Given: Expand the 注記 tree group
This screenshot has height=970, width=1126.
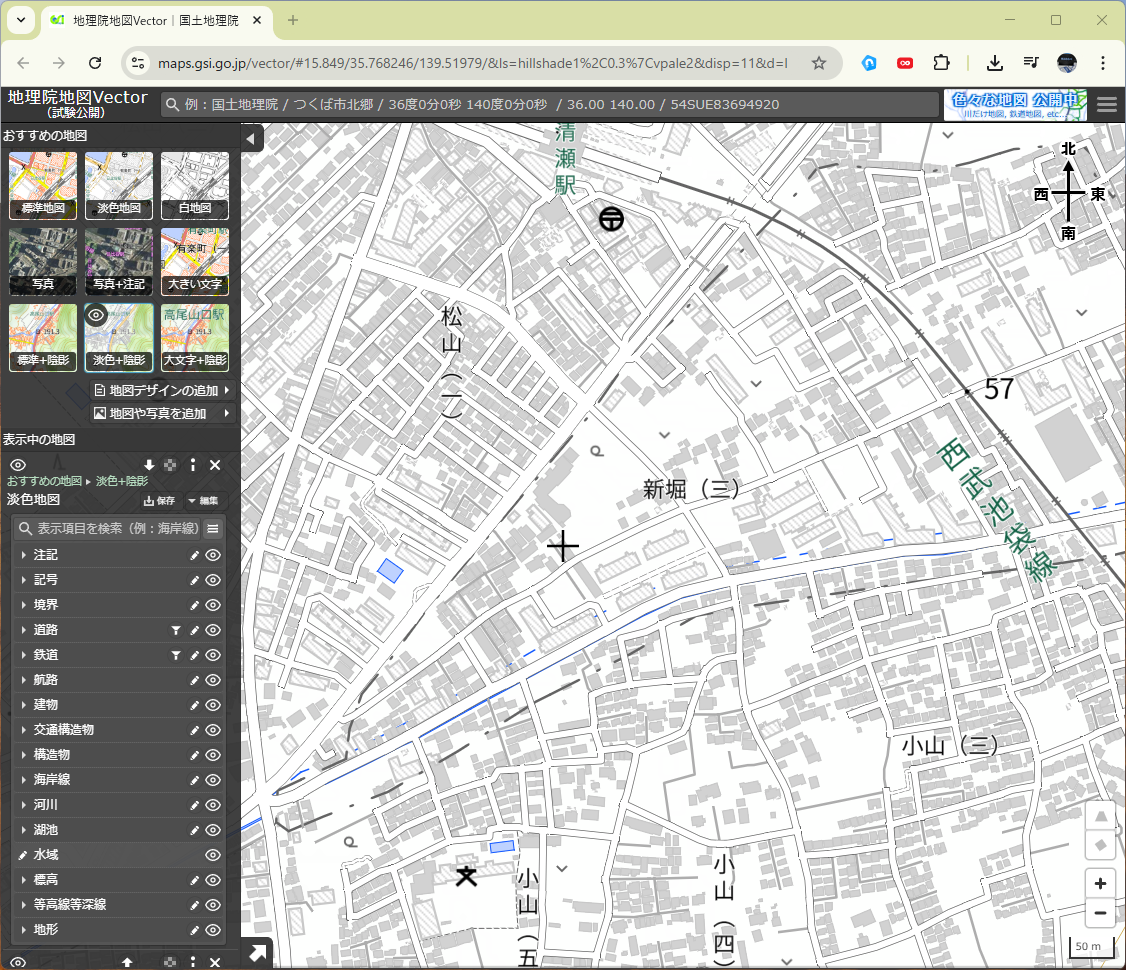Looking at the screenshot, I should coord(24,555).
